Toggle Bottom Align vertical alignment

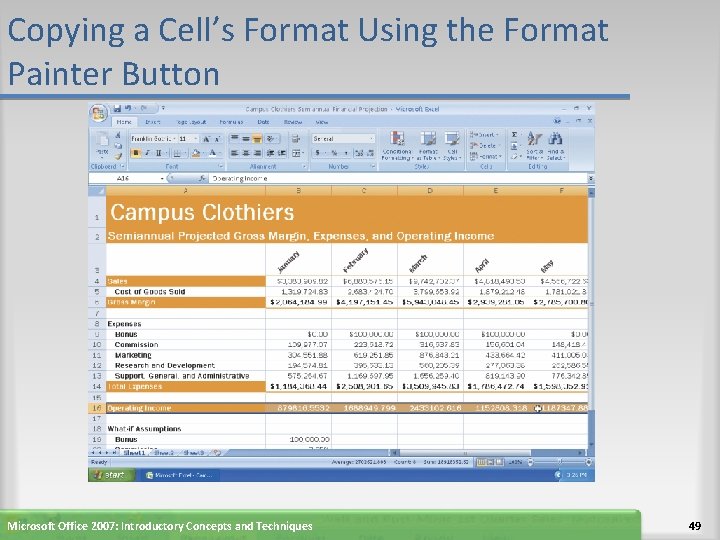(x=257, y=138)
